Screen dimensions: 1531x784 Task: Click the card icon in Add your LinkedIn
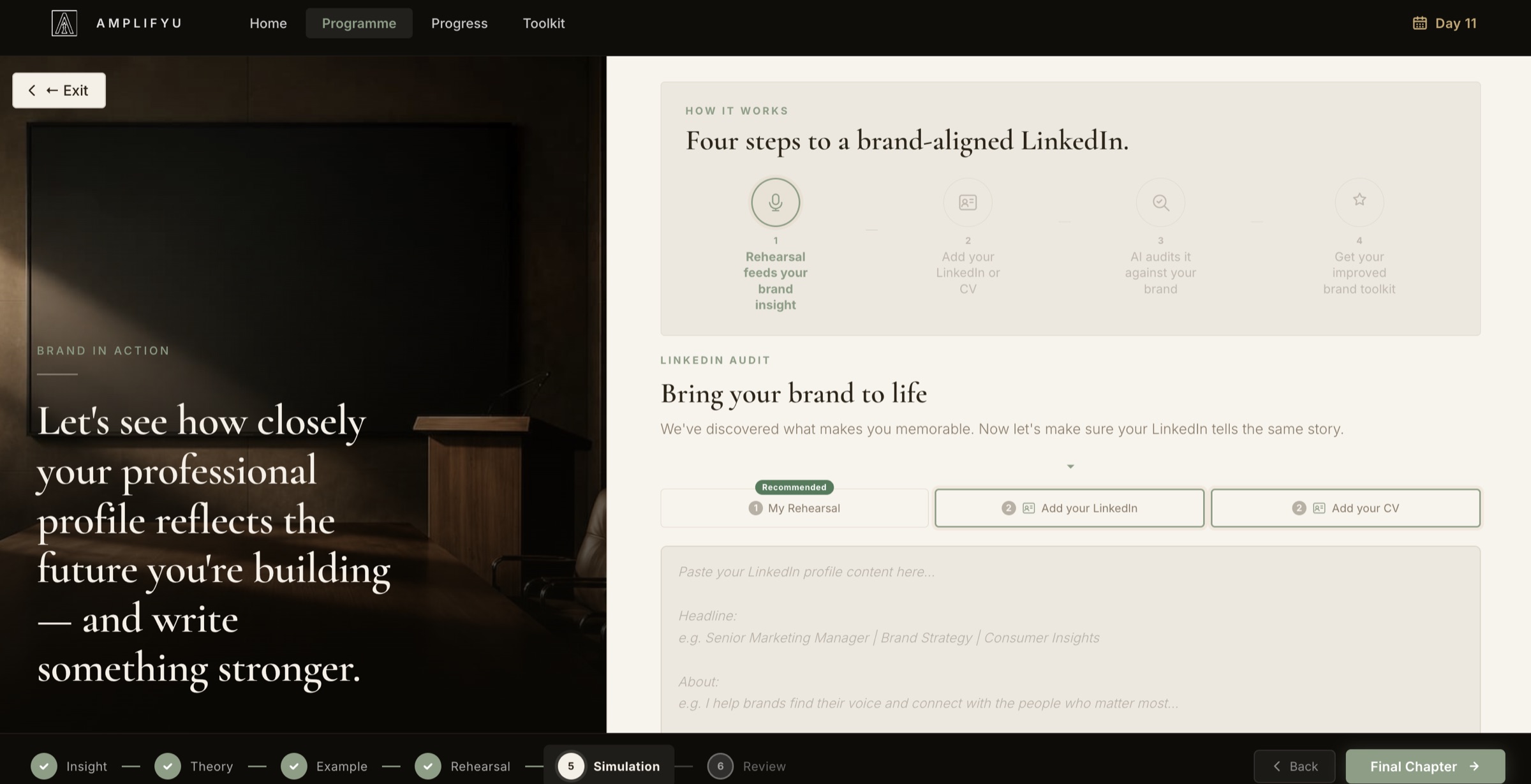pos(1028,508)
